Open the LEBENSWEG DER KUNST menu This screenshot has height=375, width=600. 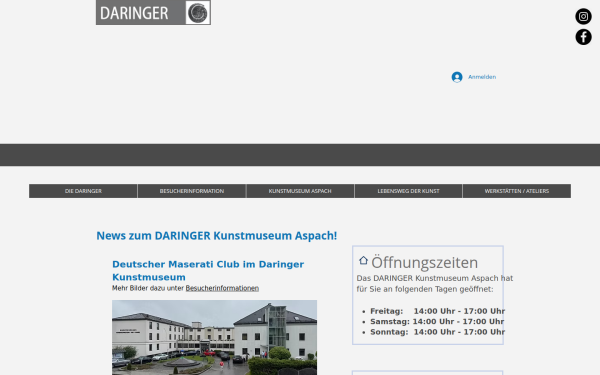coord(408,191)
